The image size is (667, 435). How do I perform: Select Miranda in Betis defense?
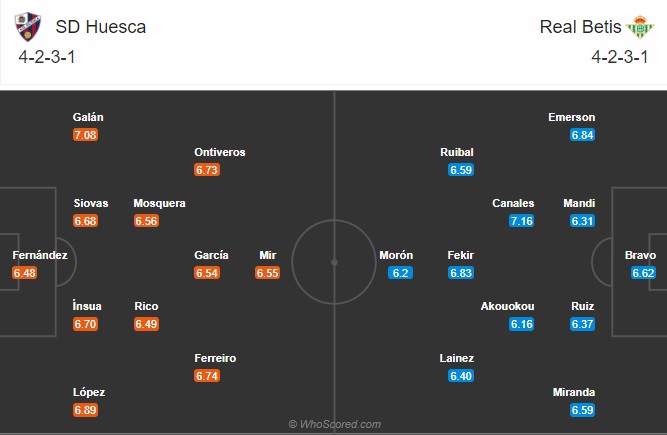pos(573,392)
